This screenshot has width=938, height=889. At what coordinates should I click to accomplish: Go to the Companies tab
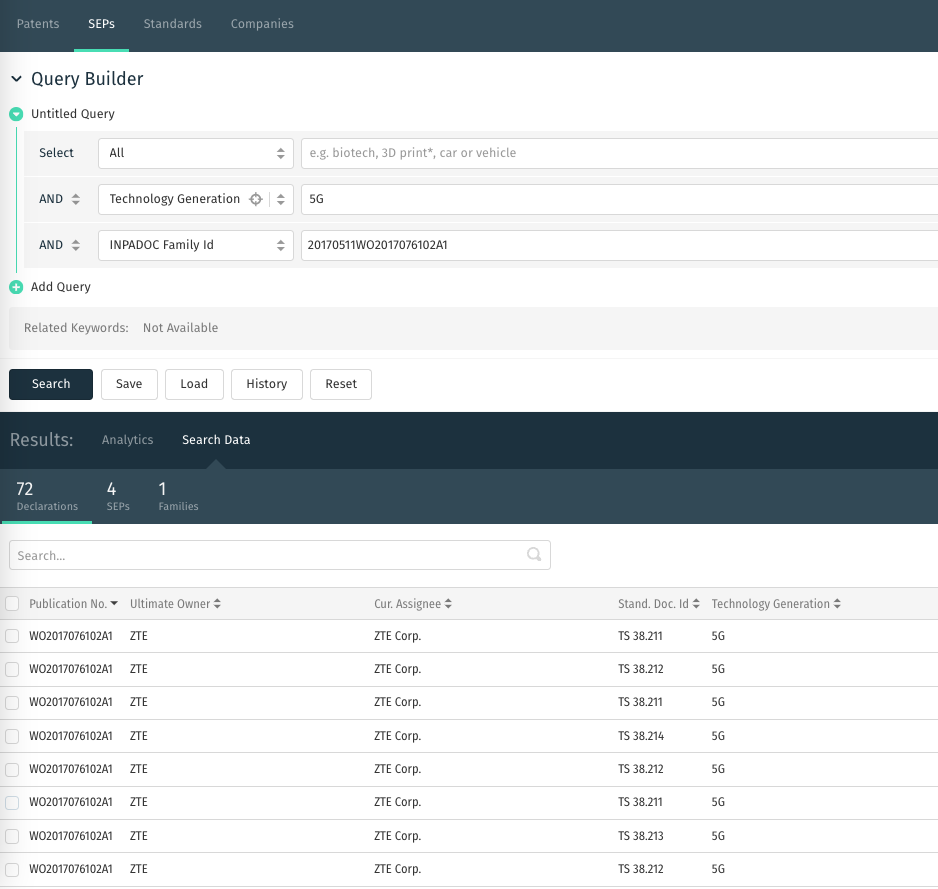262,24
